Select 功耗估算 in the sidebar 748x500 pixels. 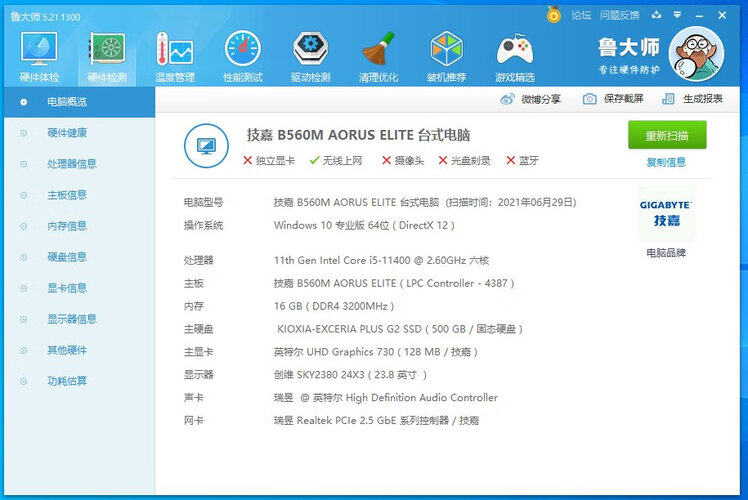pyautogui.click(x=79, y=381)
